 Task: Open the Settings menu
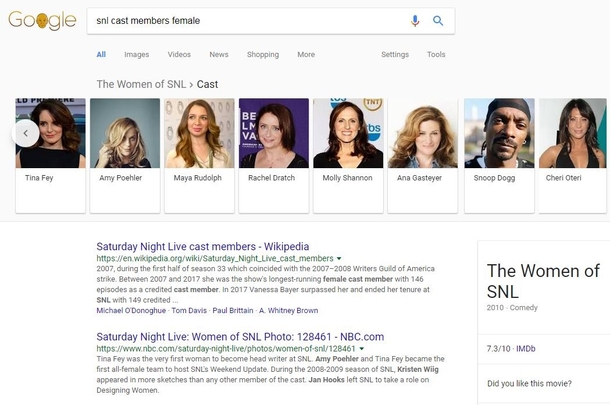click(395, 54)
